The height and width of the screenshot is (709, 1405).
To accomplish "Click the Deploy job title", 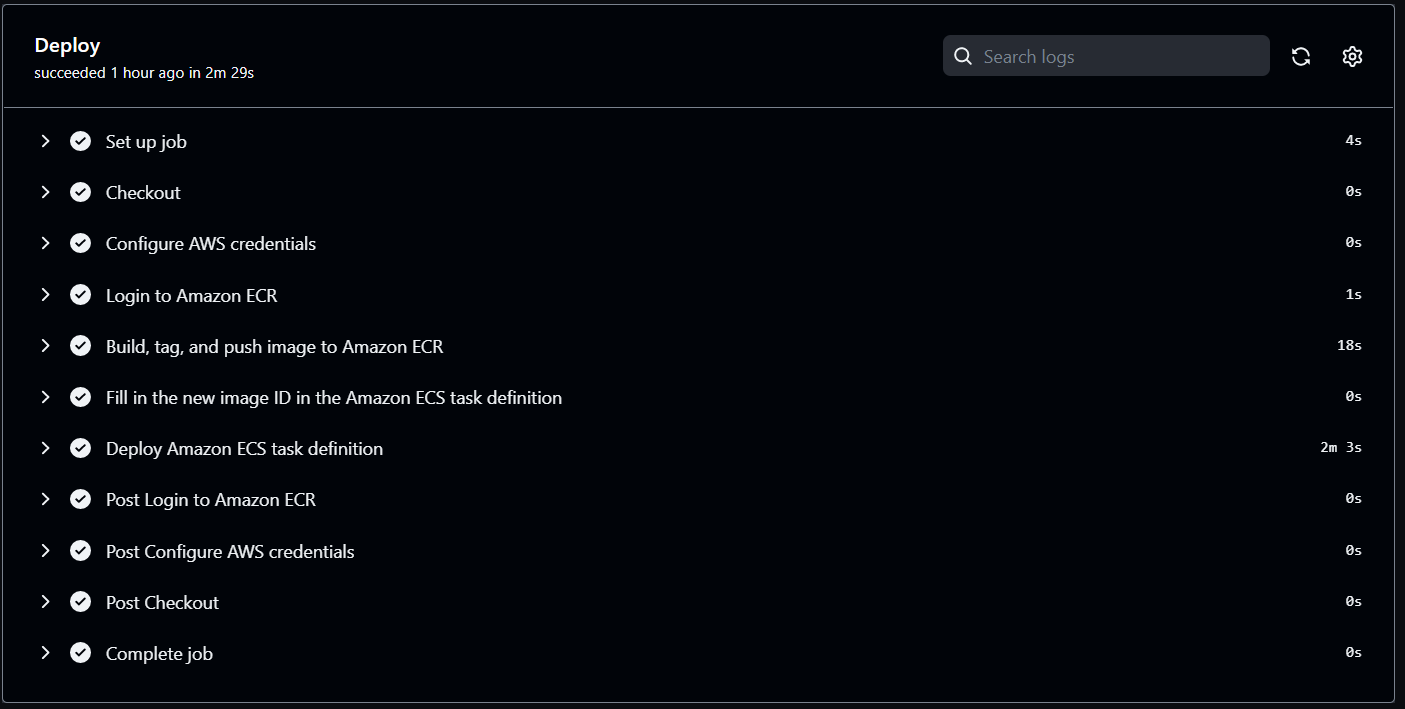I will pyautogui.click(x=67, y=45).
